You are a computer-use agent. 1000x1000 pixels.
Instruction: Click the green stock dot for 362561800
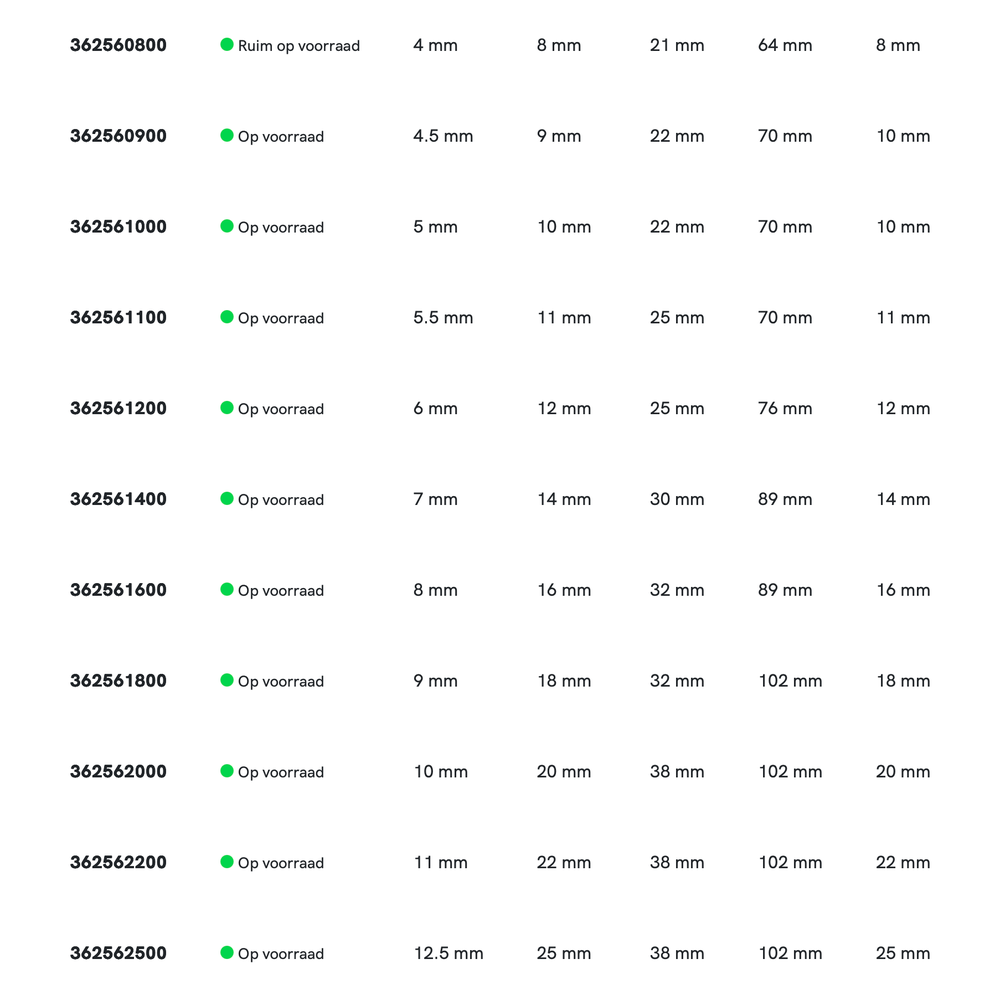coord(227,680)
